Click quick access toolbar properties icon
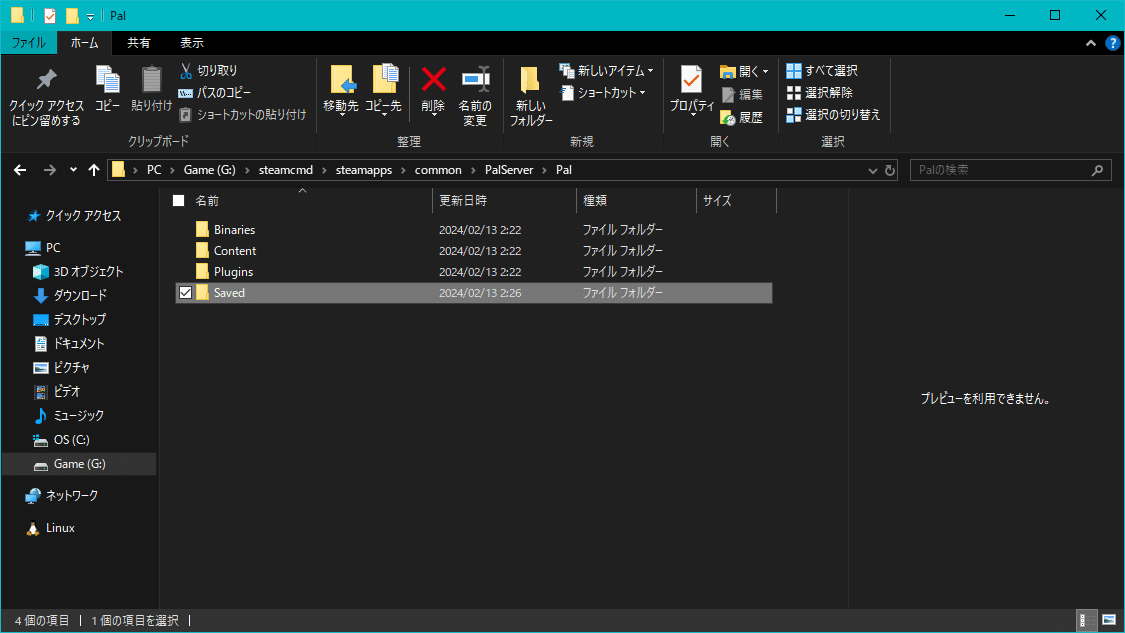The width and height of the screenshot is (1125, 633). click(x=50, y=15)
